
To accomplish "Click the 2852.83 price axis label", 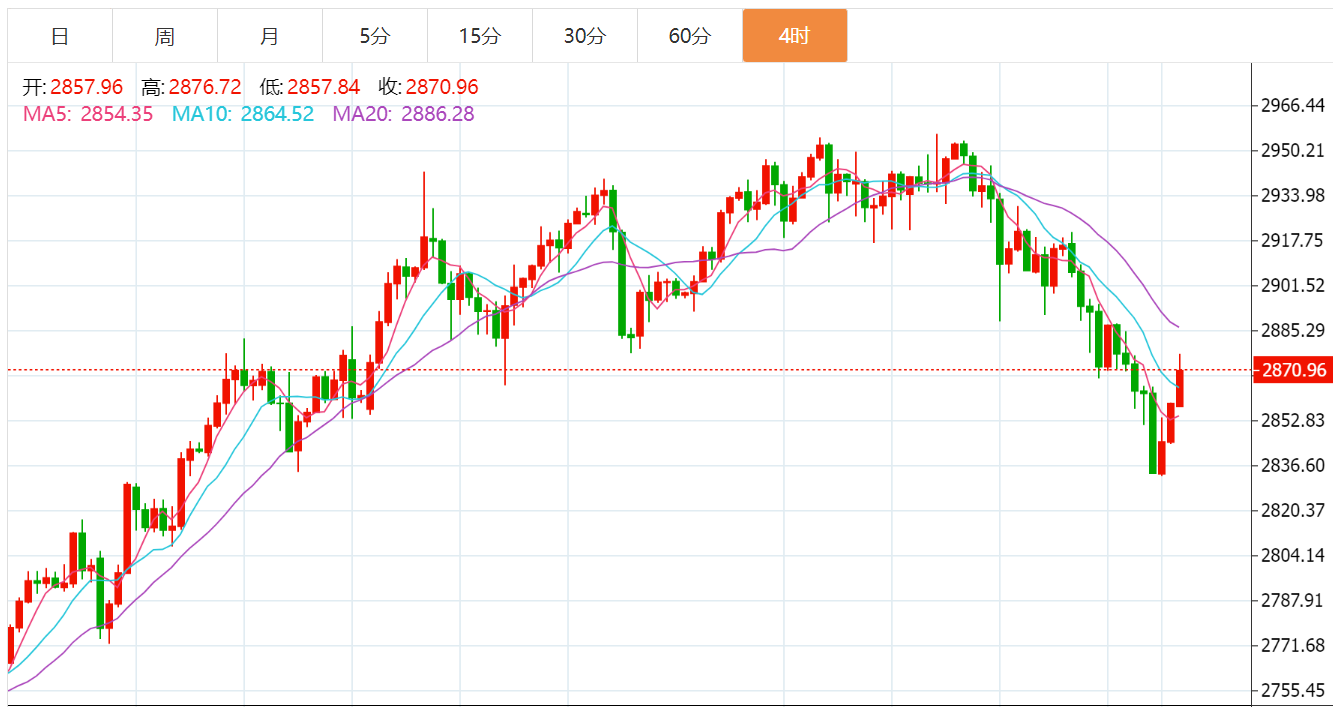I will (1294, 420).
